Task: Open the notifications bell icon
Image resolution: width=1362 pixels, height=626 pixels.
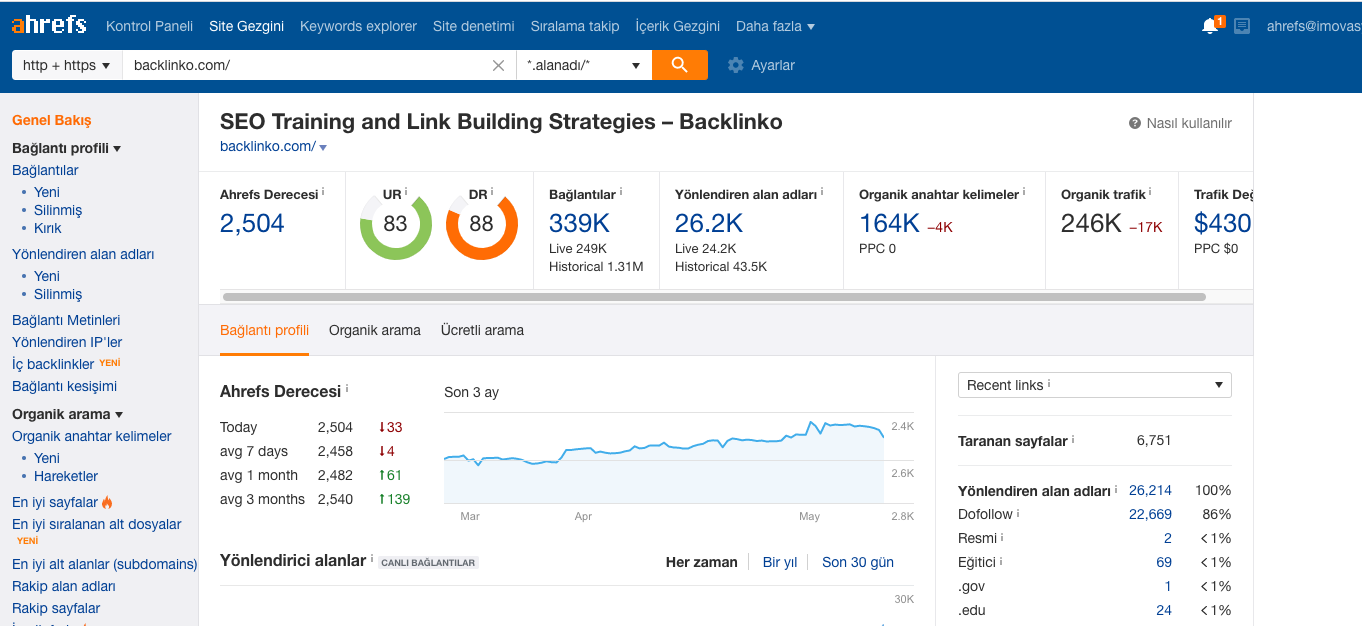Action: (1210, 26)
